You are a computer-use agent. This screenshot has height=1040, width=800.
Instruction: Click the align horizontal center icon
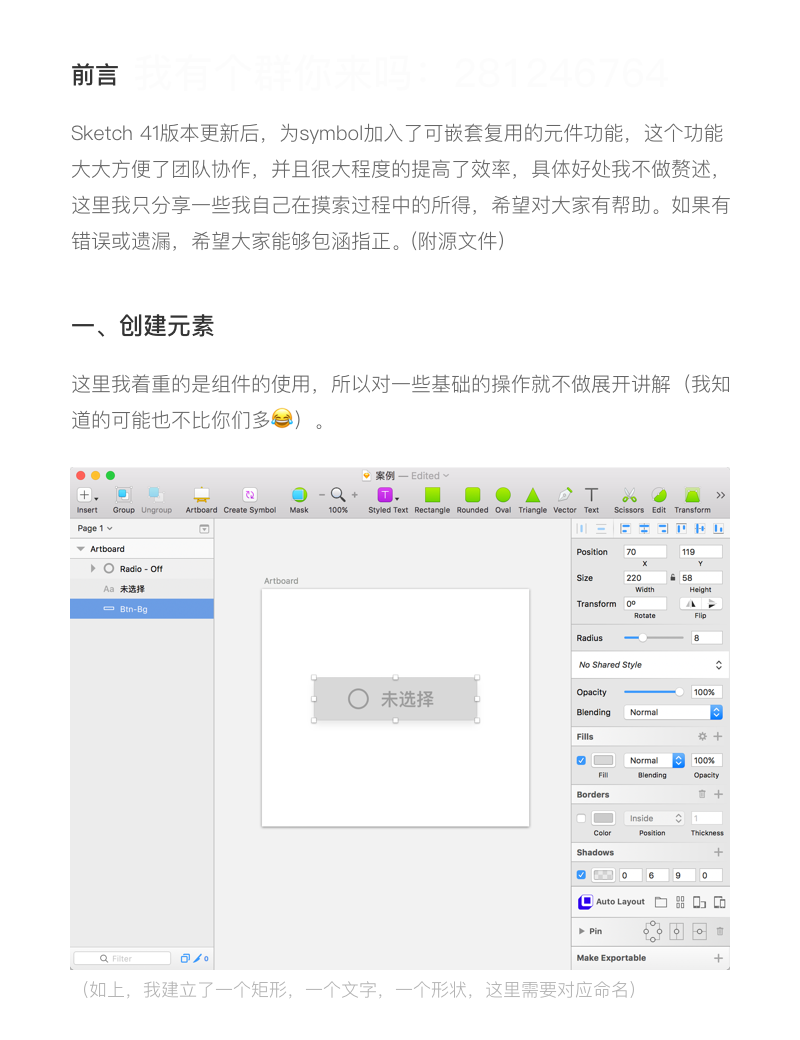pos(643,529)
